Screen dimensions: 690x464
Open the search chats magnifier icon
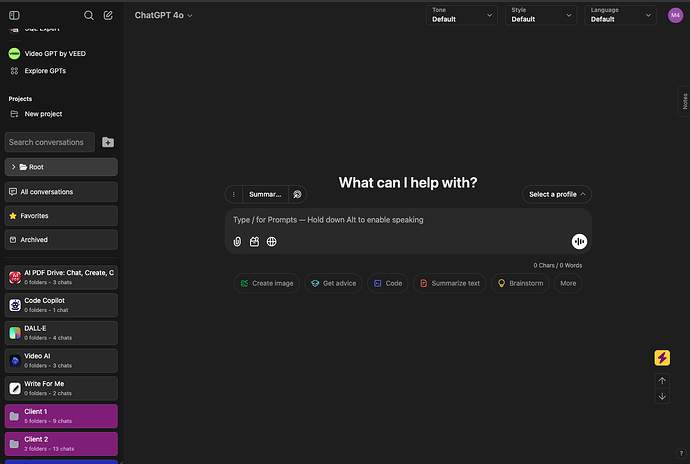[88, 15]
